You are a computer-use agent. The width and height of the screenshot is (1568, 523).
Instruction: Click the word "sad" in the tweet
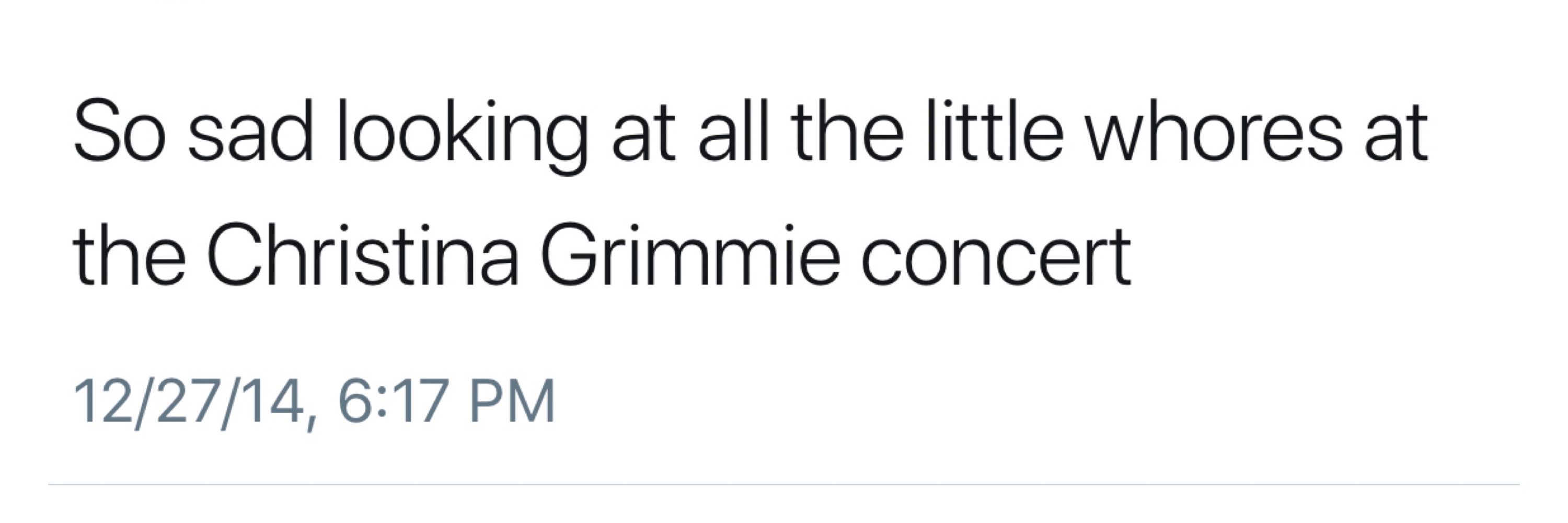tap(250, 131)
